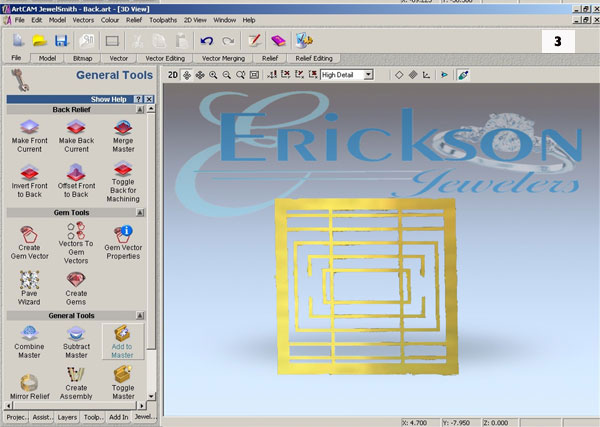Open the Create Assembly tool
The height and width of the screenshot is (427, 600).
[x=76, y=383]
